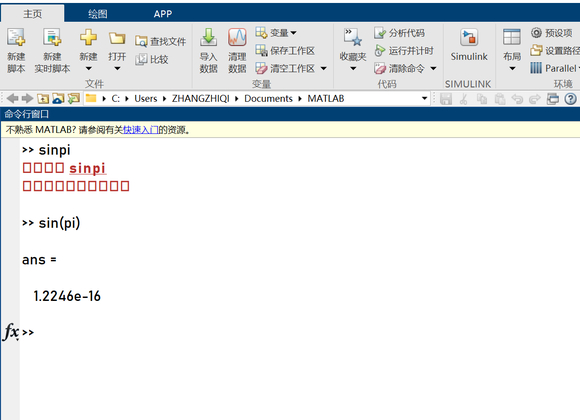Expand the Clear Workspace (清空工作区) dropdown arrow

[323, 68]
